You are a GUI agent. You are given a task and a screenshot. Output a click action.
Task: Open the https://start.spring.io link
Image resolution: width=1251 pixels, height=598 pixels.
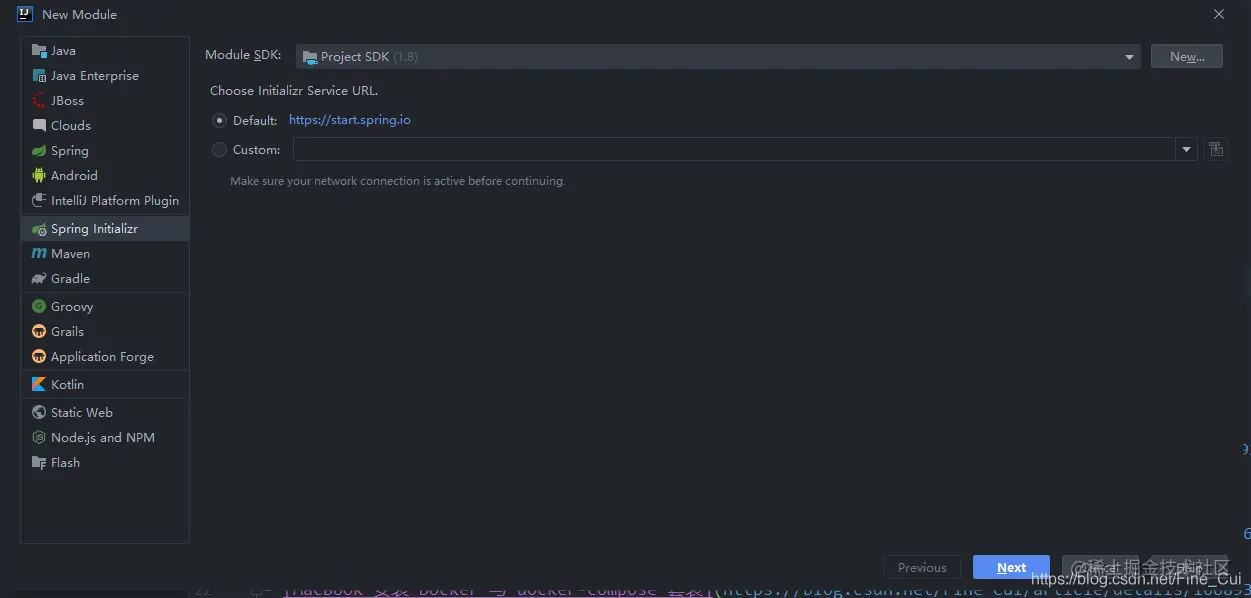[350, 120]
